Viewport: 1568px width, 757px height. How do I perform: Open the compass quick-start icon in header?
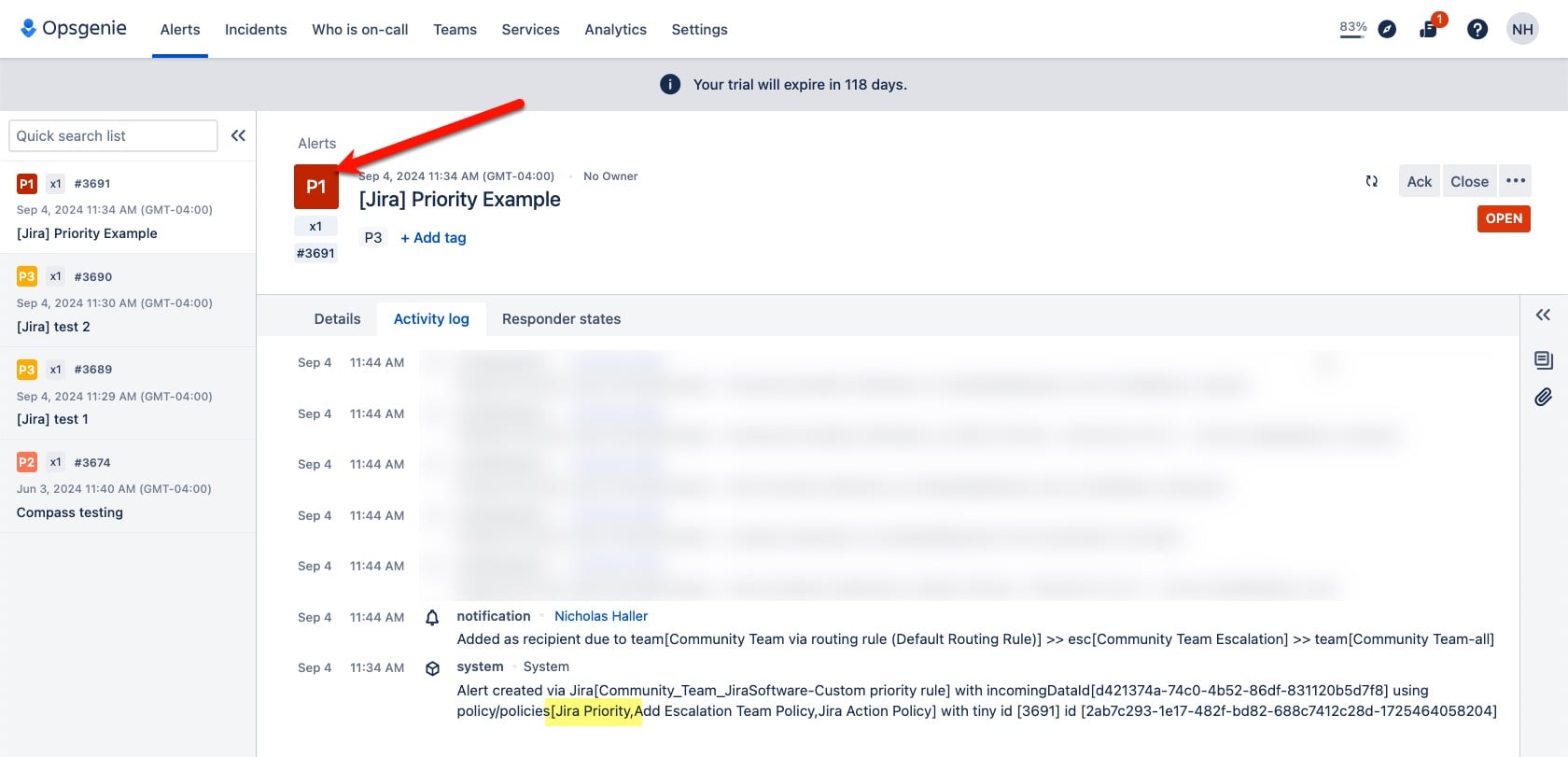click(x=1387, y=29)
